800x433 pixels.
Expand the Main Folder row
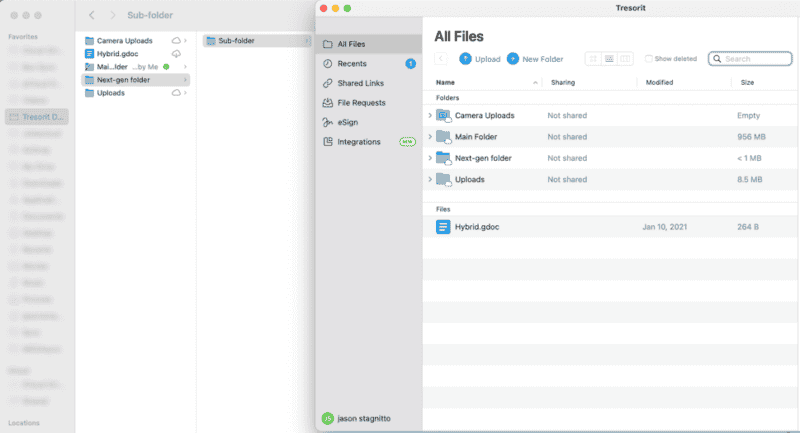tap(430, 137)
